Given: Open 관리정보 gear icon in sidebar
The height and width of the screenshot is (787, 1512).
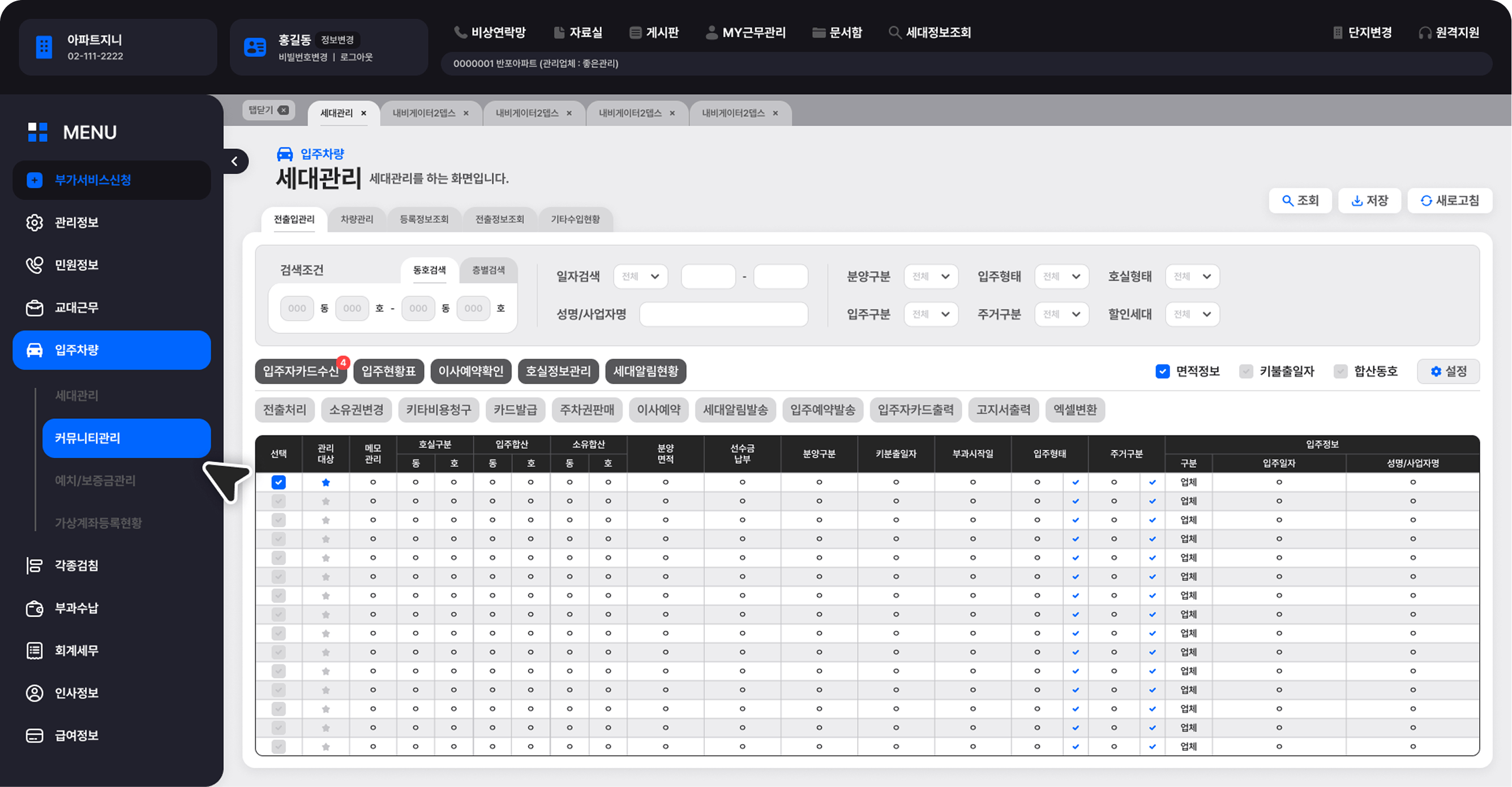Looking at the screenshot, I should pos(35,223).
